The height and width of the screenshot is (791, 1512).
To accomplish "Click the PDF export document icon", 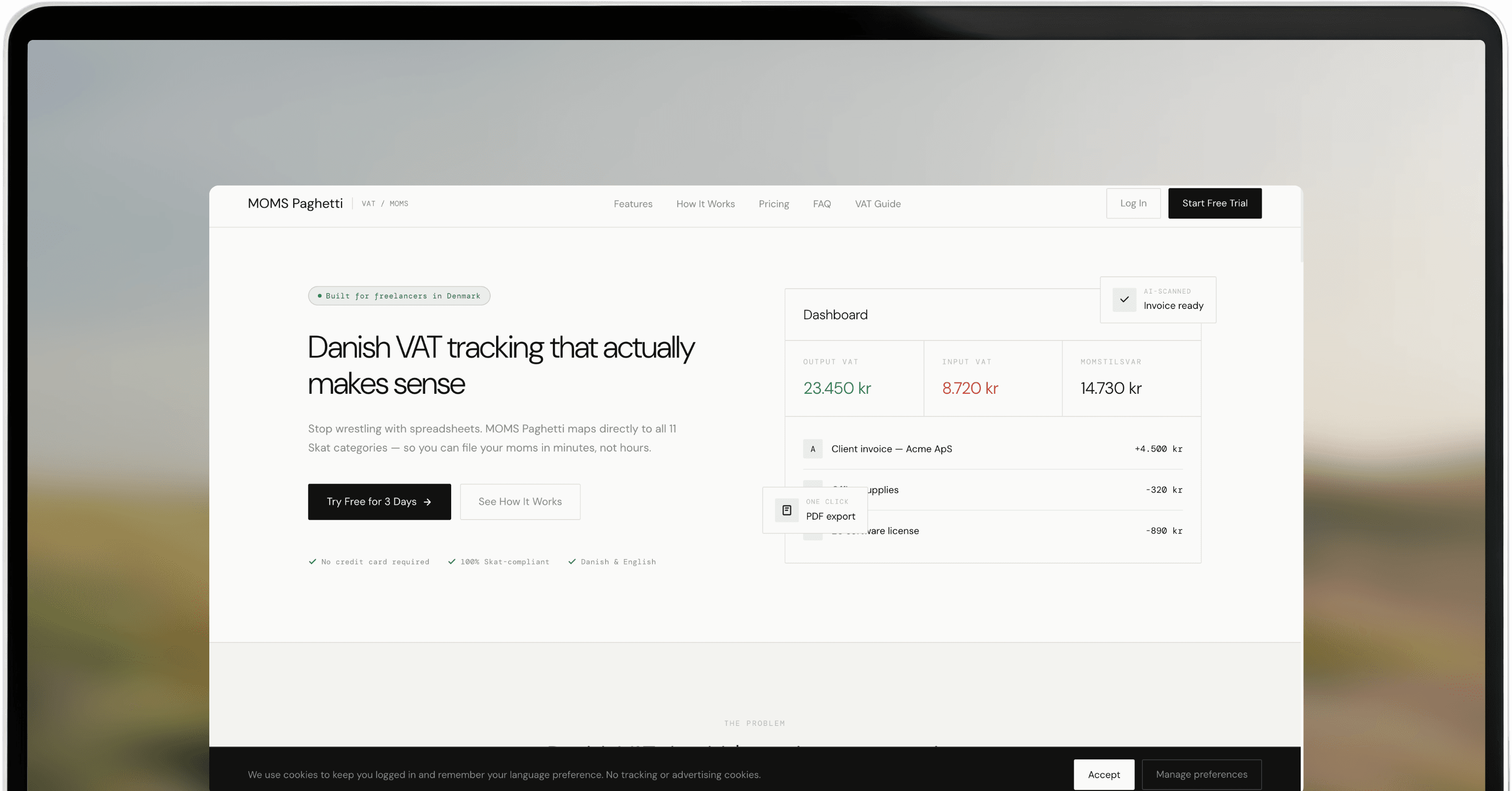I will pos(786,511).
